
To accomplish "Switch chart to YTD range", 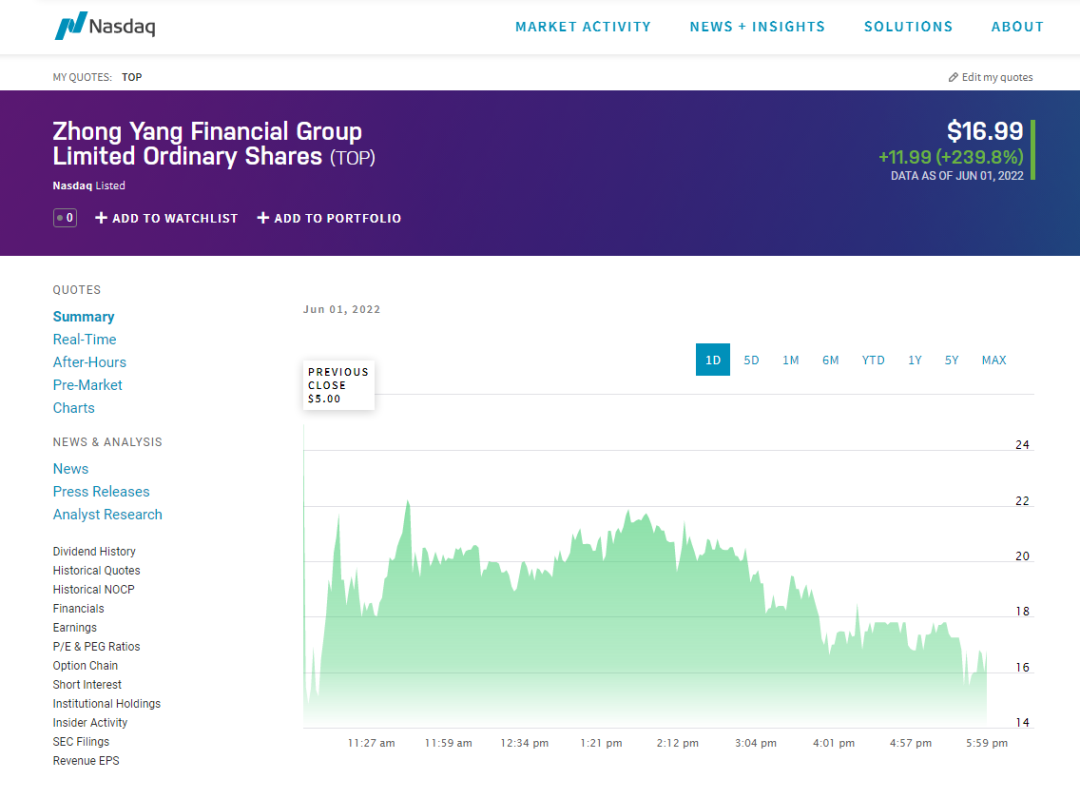I will [873, 360].
